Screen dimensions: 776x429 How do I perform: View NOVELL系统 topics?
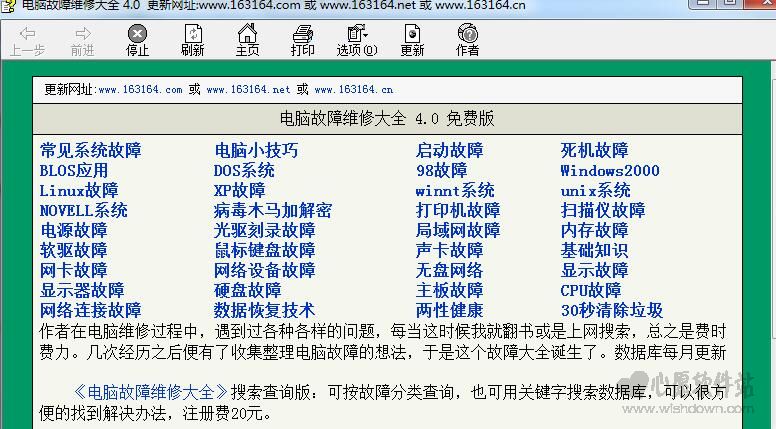point(84,210)
